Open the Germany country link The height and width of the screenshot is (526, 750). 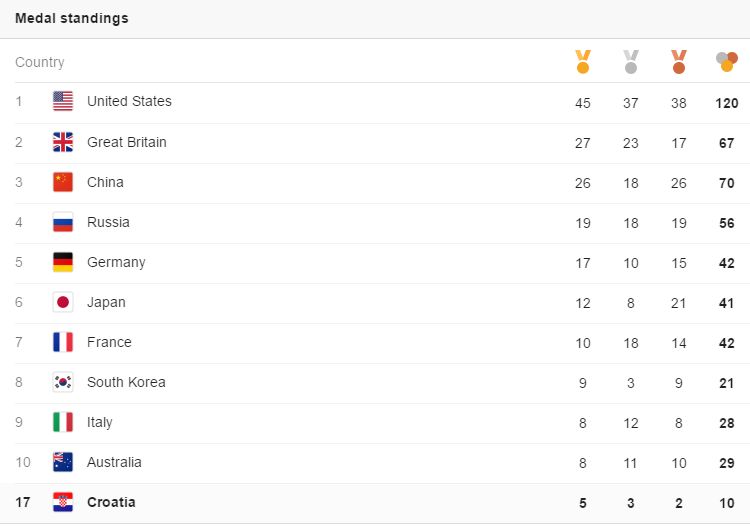pos(116,262)
